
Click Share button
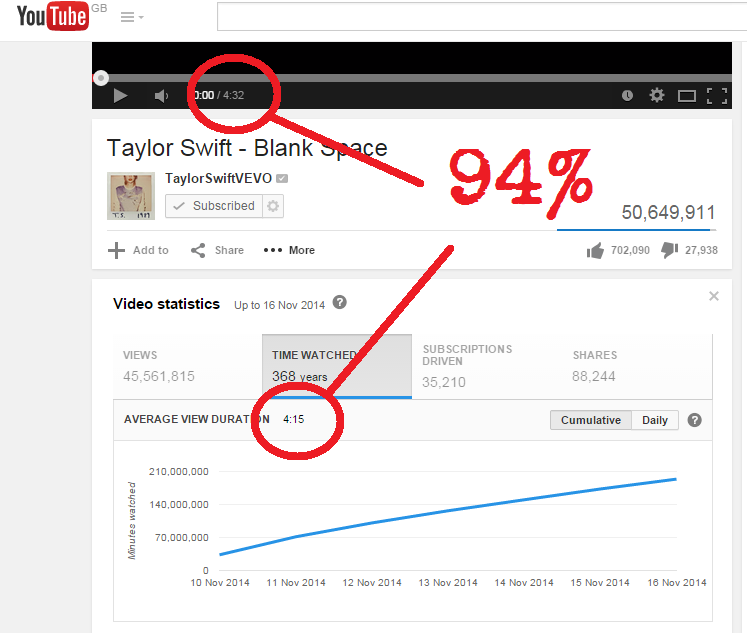click(217, 250)
